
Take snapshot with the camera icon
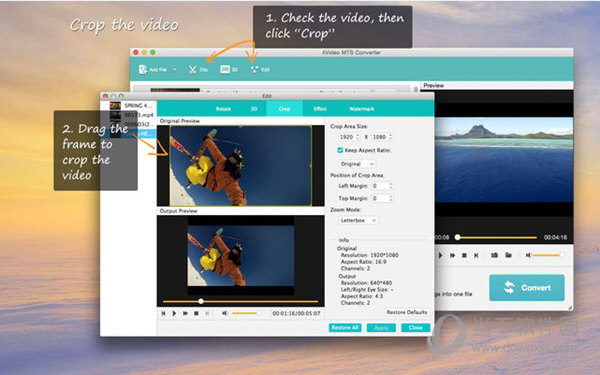coord(494,255)
